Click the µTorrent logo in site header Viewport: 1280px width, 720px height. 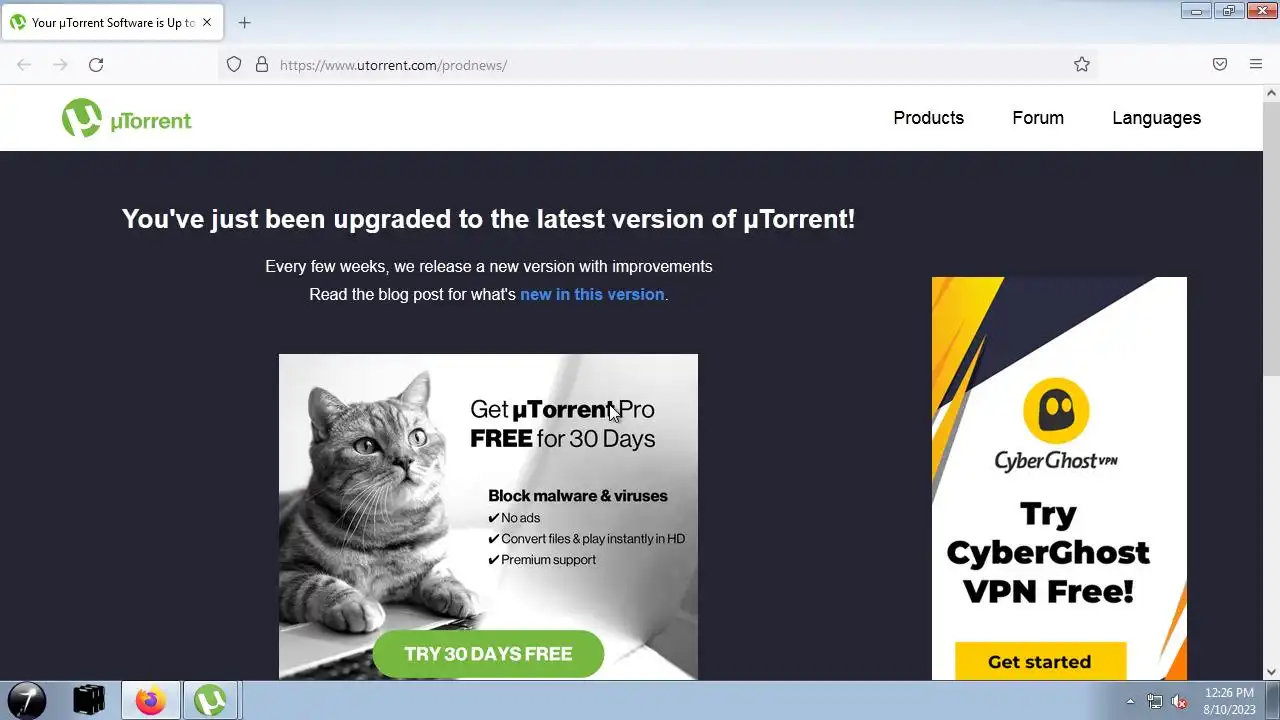click(126, 118)
